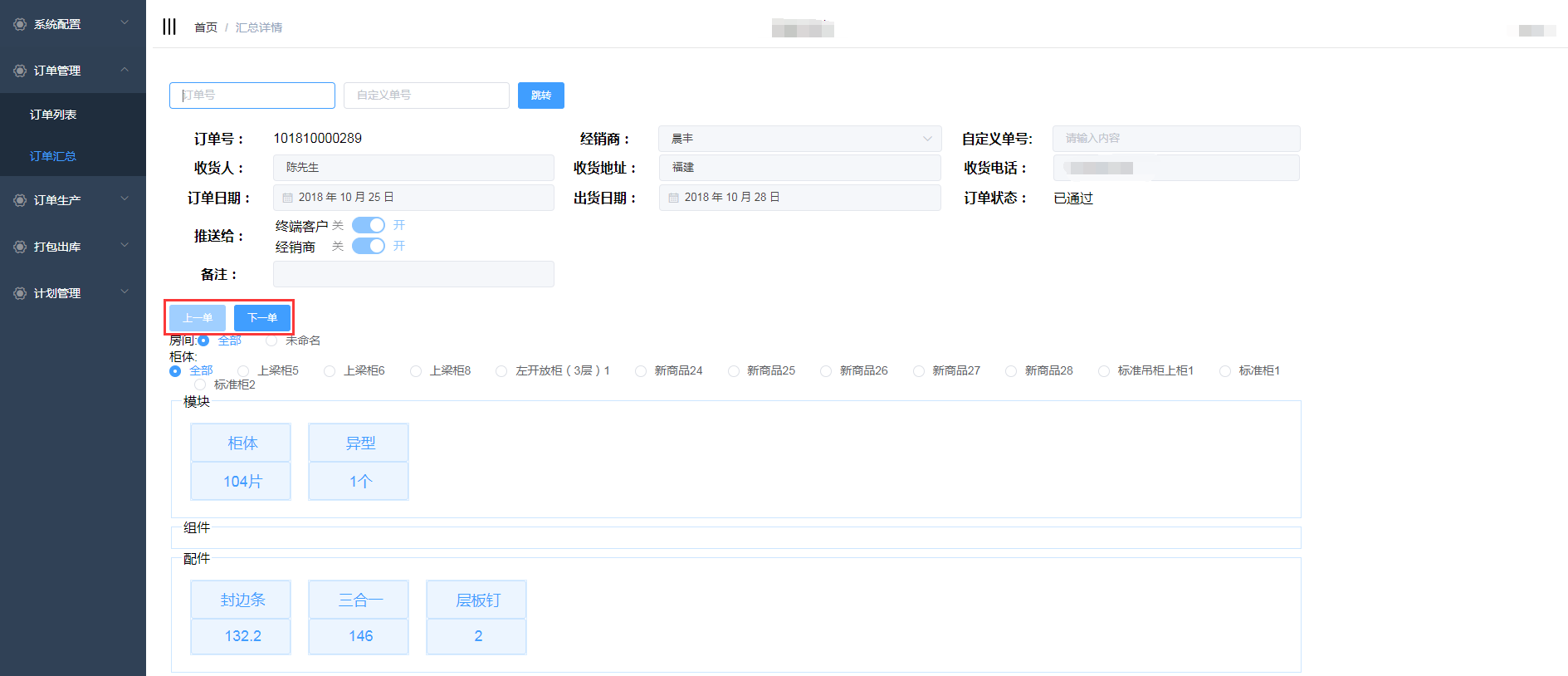
Task: Click the 计划管理 gear icon
Action: coord(20,293)
